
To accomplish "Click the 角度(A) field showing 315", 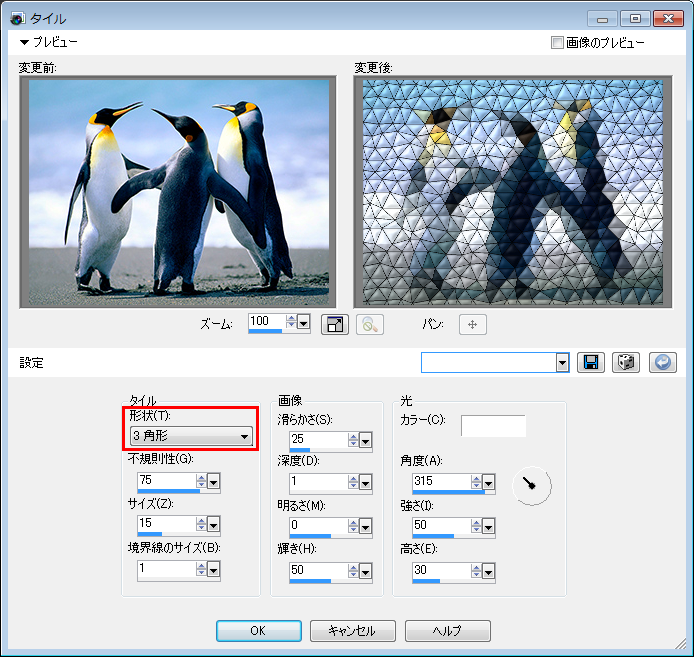I will 441,481.
